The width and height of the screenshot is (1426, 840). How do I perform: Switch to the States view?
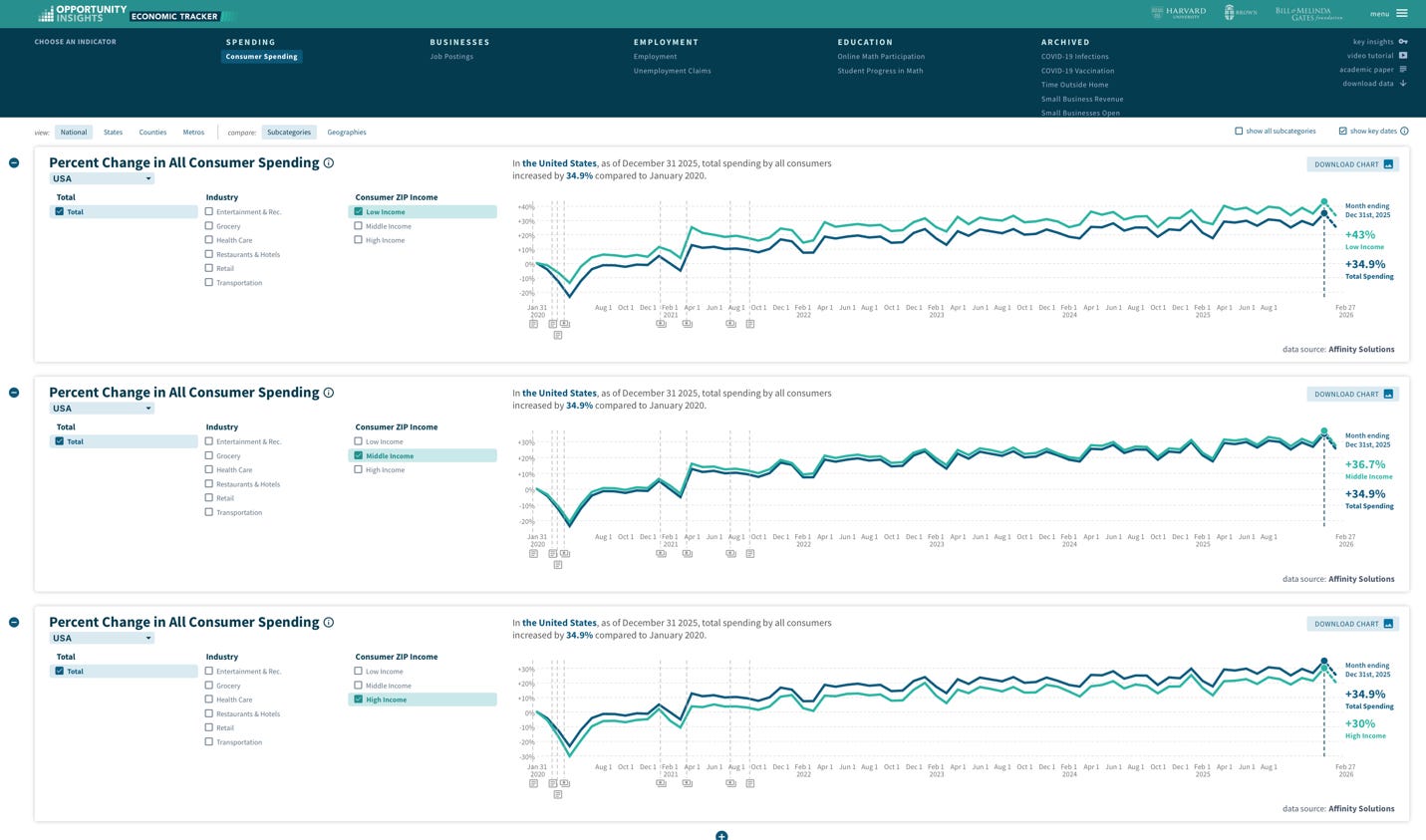point(114,133)
